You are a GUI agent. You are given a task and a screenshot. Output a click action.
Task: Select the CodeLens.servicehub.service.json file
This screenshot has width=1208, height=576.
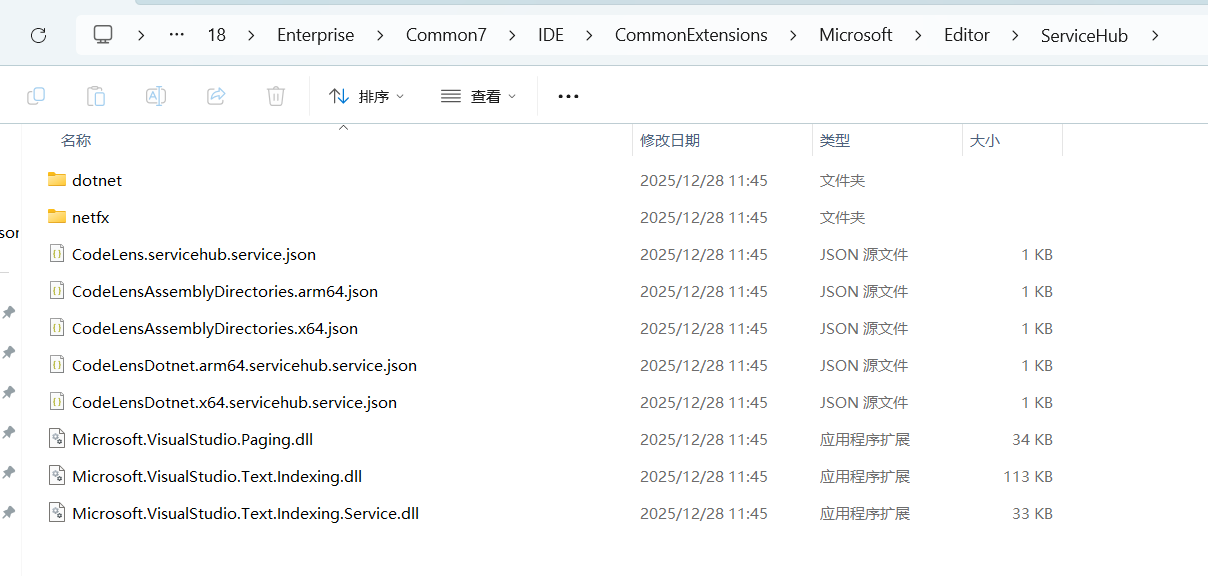coord(194,255)
